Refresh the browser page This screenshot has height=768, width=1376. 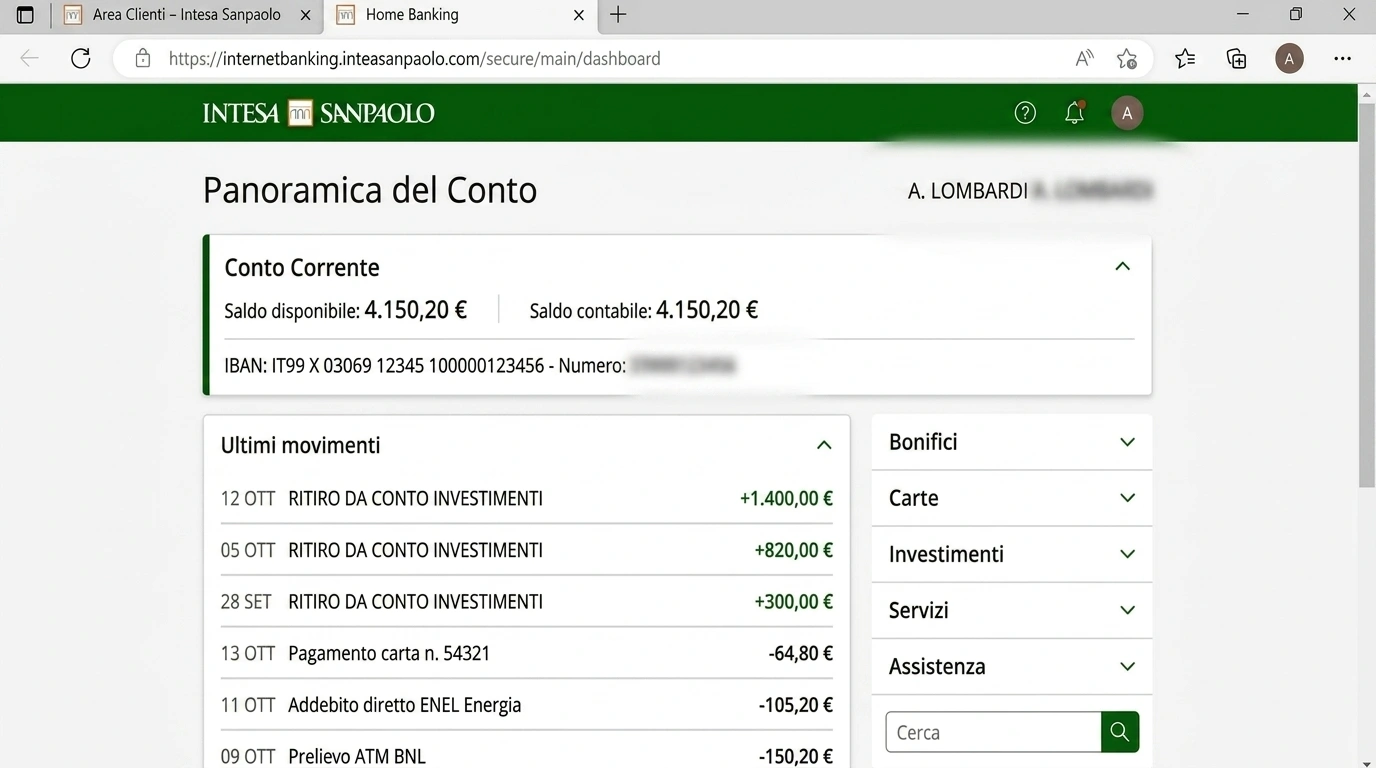(81, 58)
